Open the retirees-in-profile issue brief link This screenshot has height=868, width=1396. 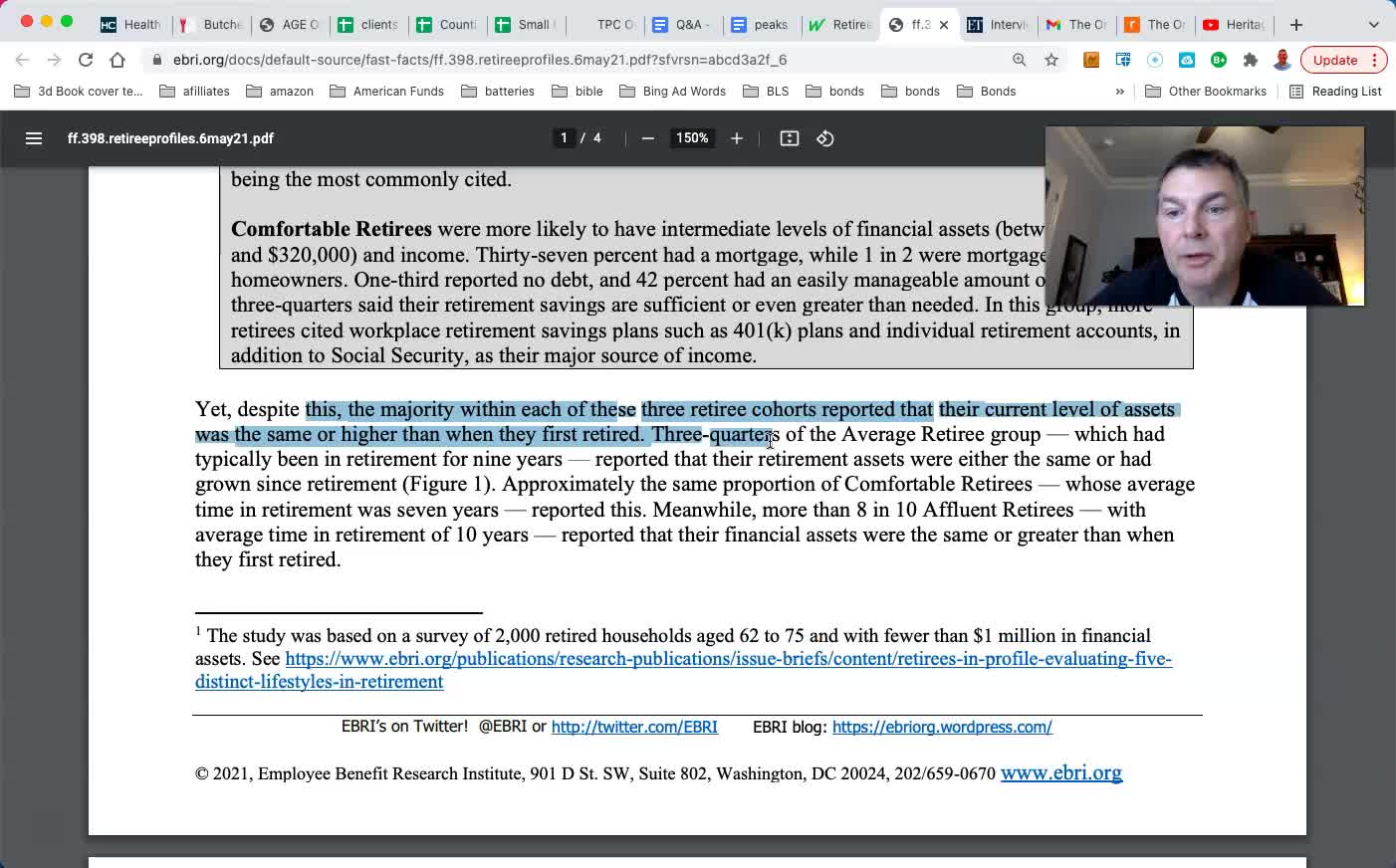(x=728, y=659)
